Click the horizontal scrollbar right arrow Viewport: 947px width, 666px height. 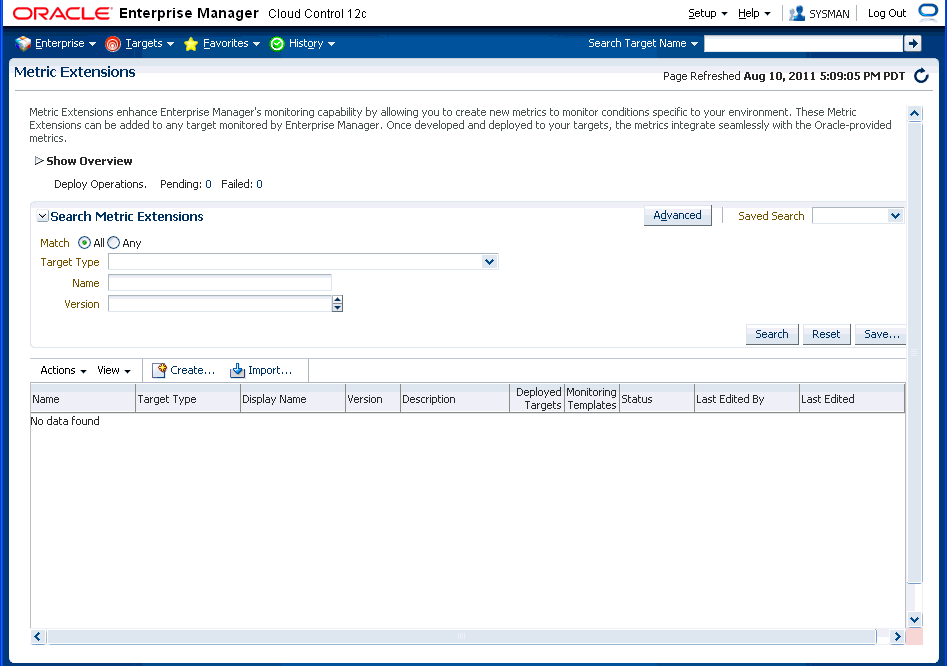pos(897,636)
